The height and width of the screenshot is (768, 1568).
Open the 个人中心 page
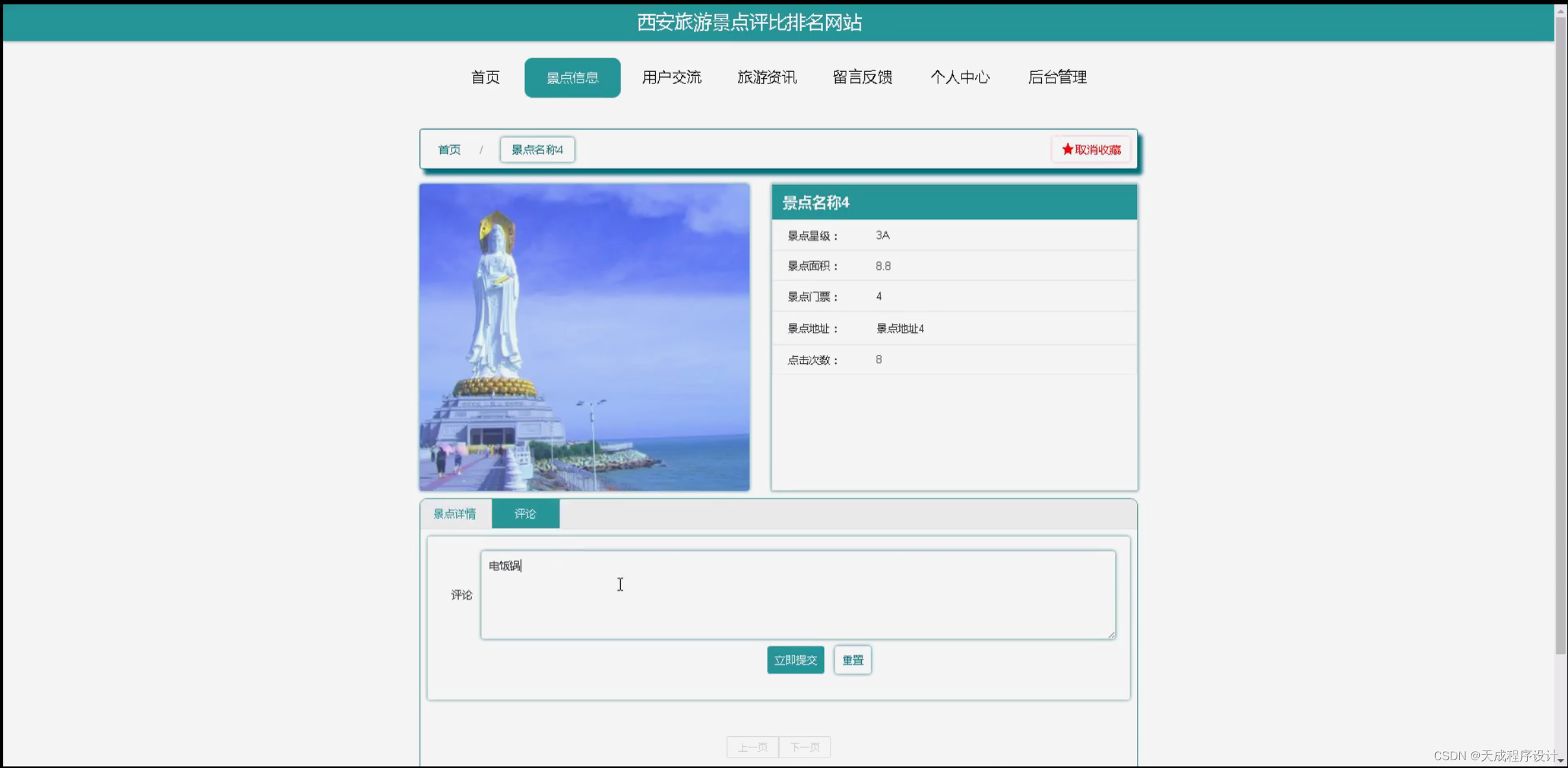coord(961,77)
